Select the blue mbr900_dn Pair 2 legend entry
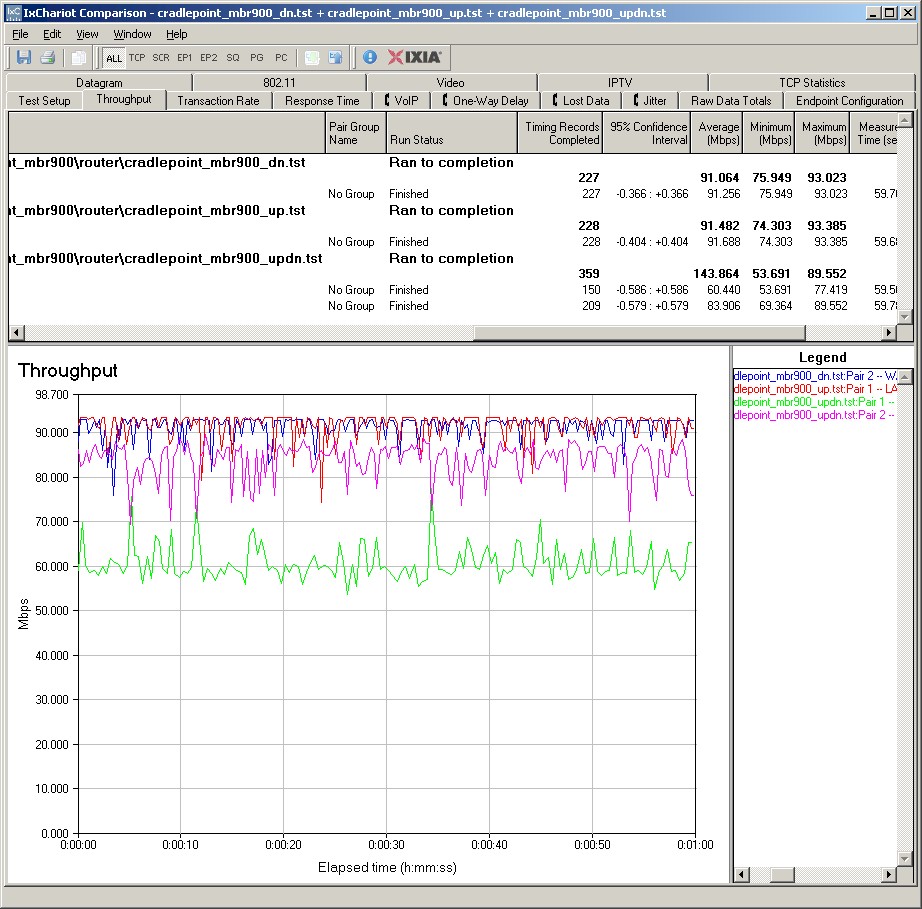The width and height of the screenshot is (922, 909). point(815,376)
